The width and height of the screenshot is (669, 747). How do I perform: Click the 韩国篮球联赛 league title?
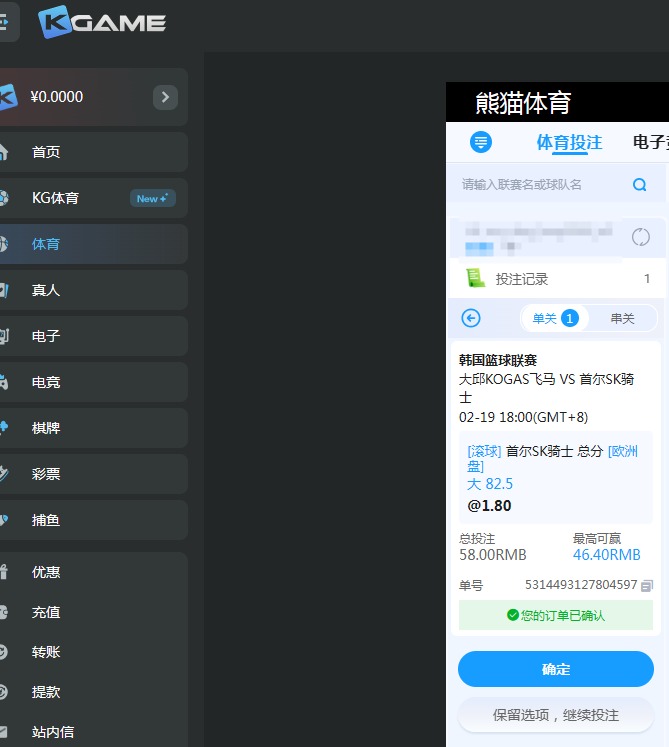498,360
